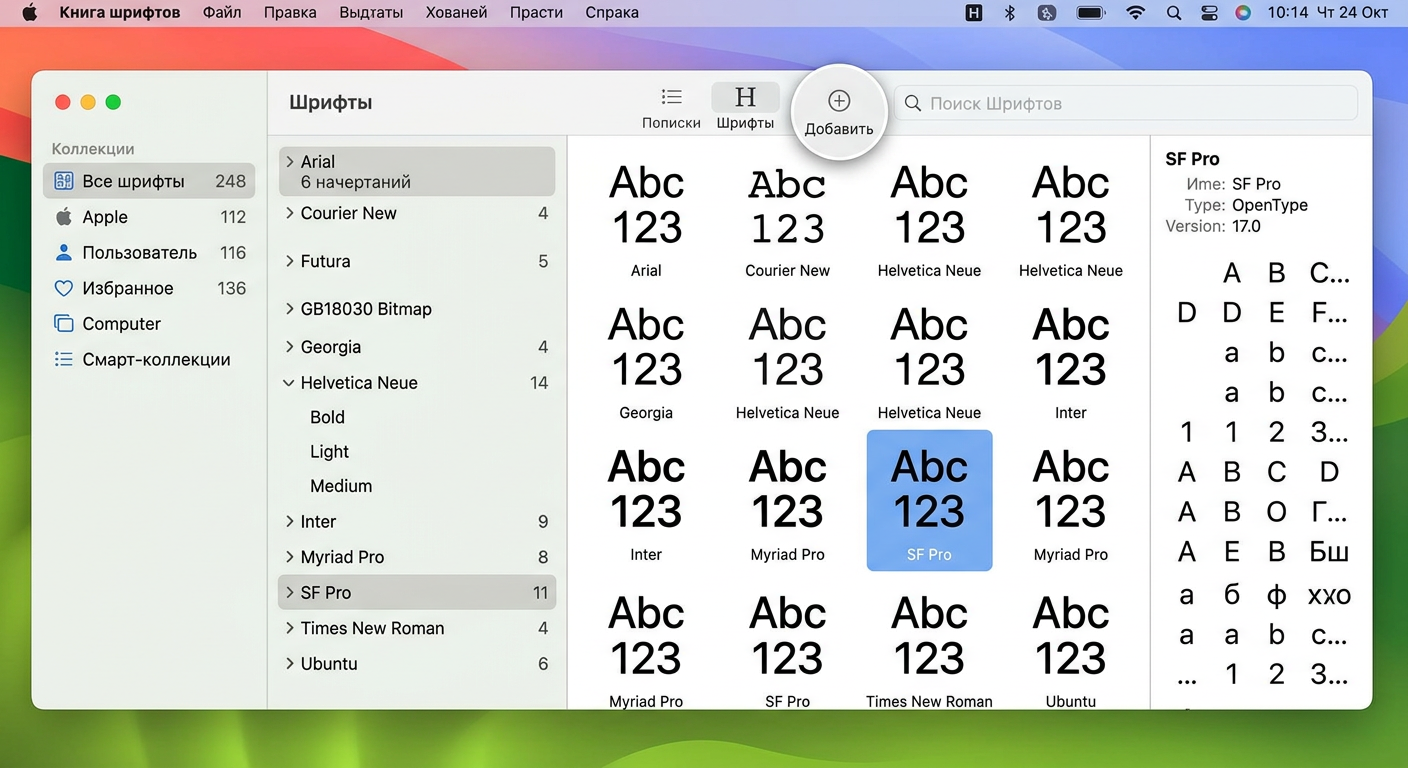Screen dimensions: 1408x768
Task: Select Все шрифты collection icon
Action: 64,181
